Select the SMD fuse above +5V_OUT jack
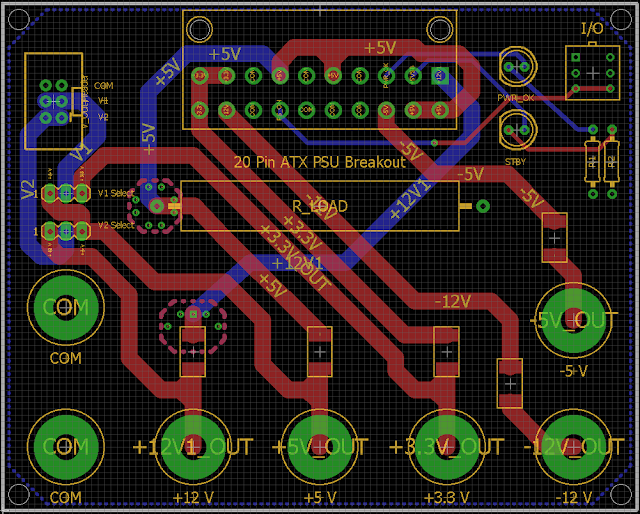 (320, 352)
